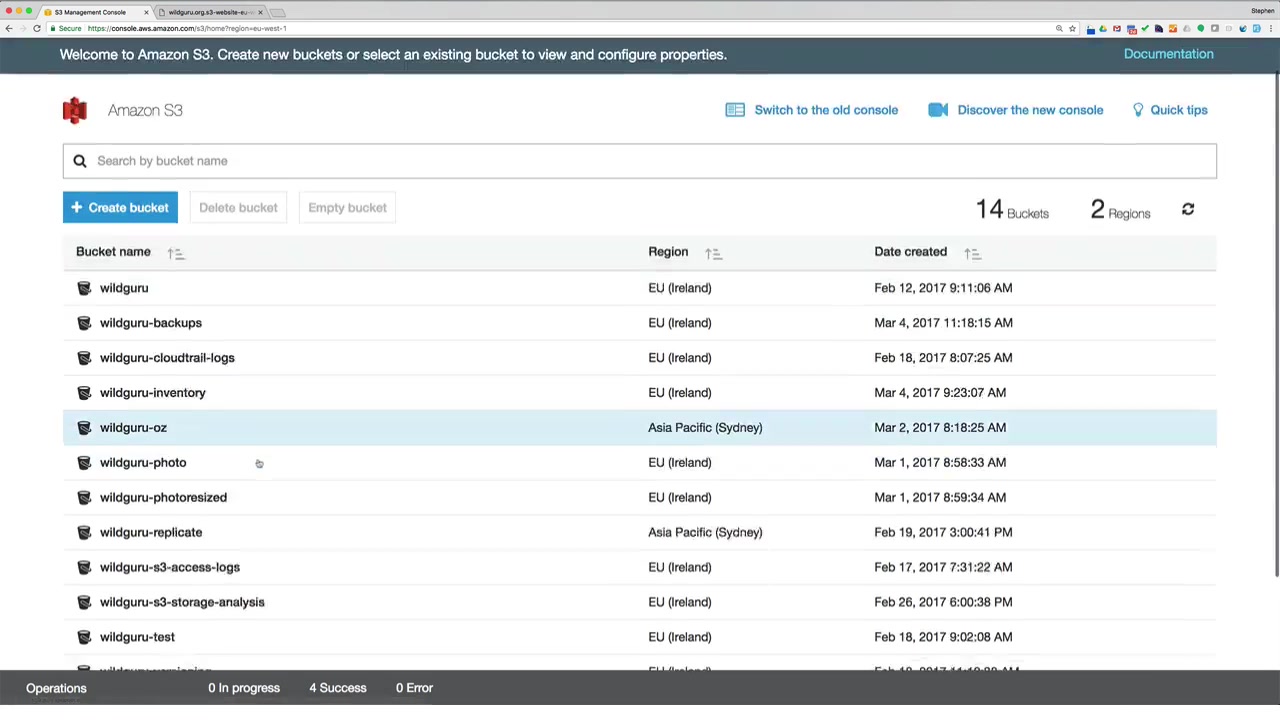Switch to the wildguru.org.s3-website tab
The width and height of the screenshot is (1280, 720).
(210, 12)
